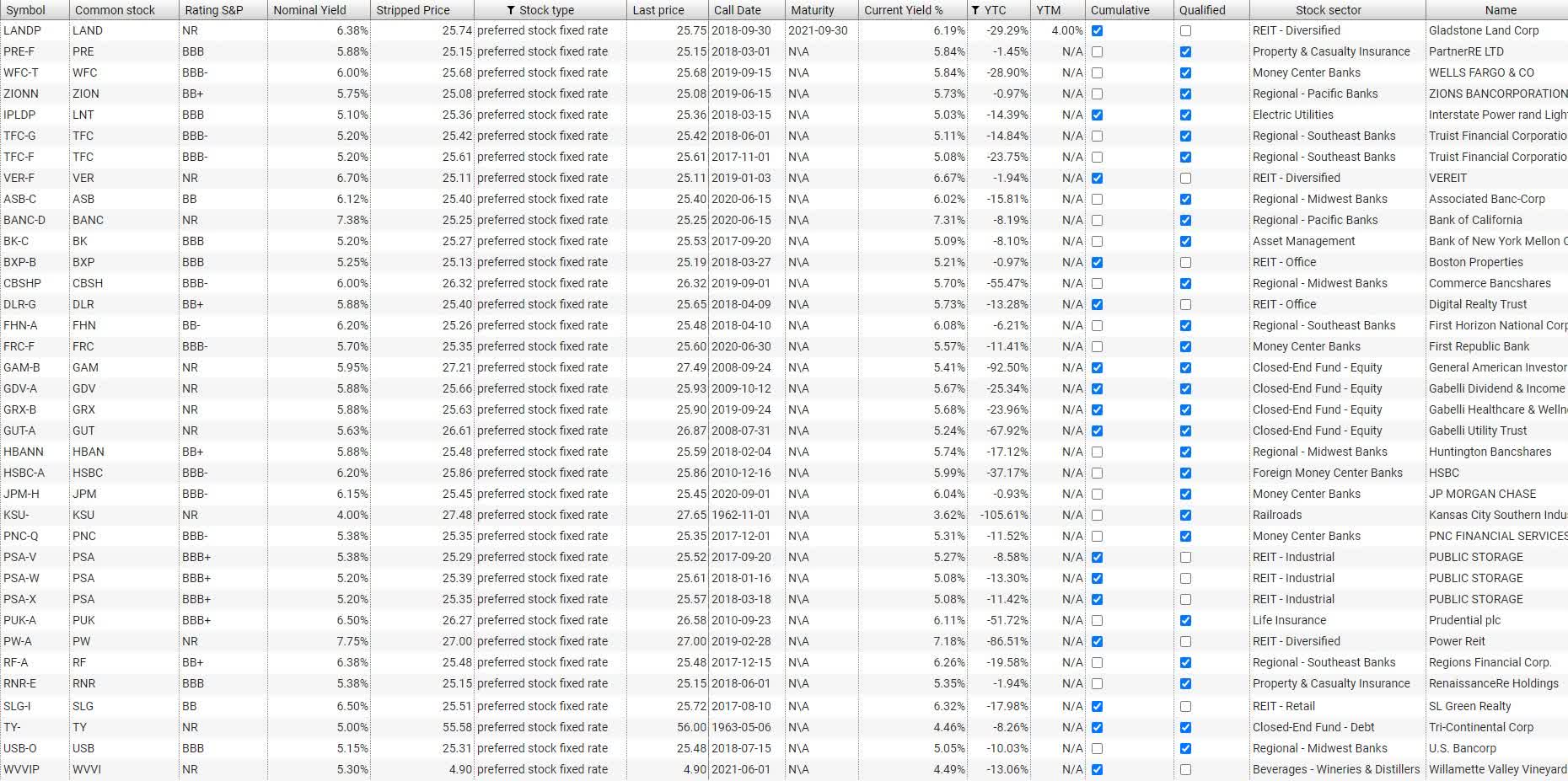Uncheck Qualified for KSU- row
This screenshot has height=781, width=1568.
[x=1185, y=515]
